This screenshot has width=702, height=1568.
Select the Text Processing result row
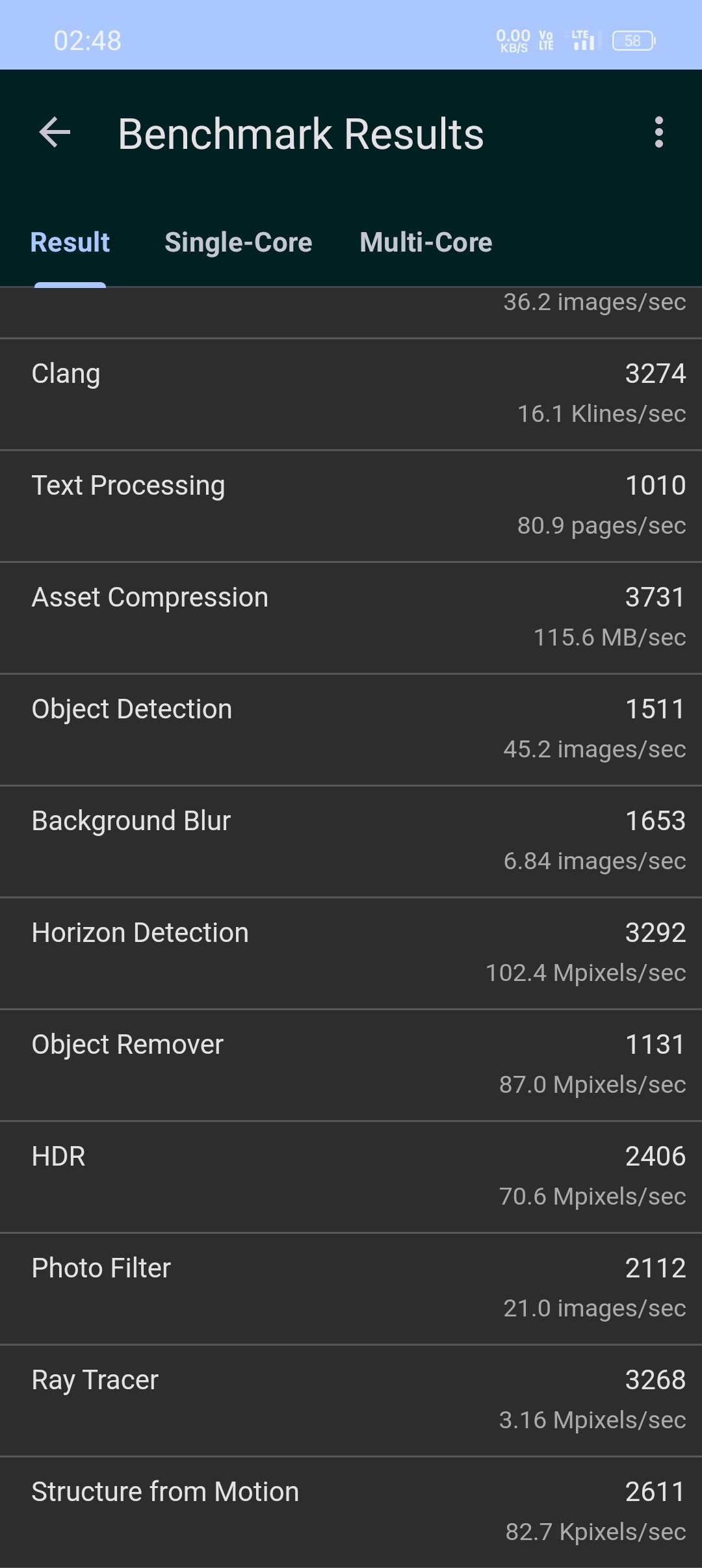[351, 506]
